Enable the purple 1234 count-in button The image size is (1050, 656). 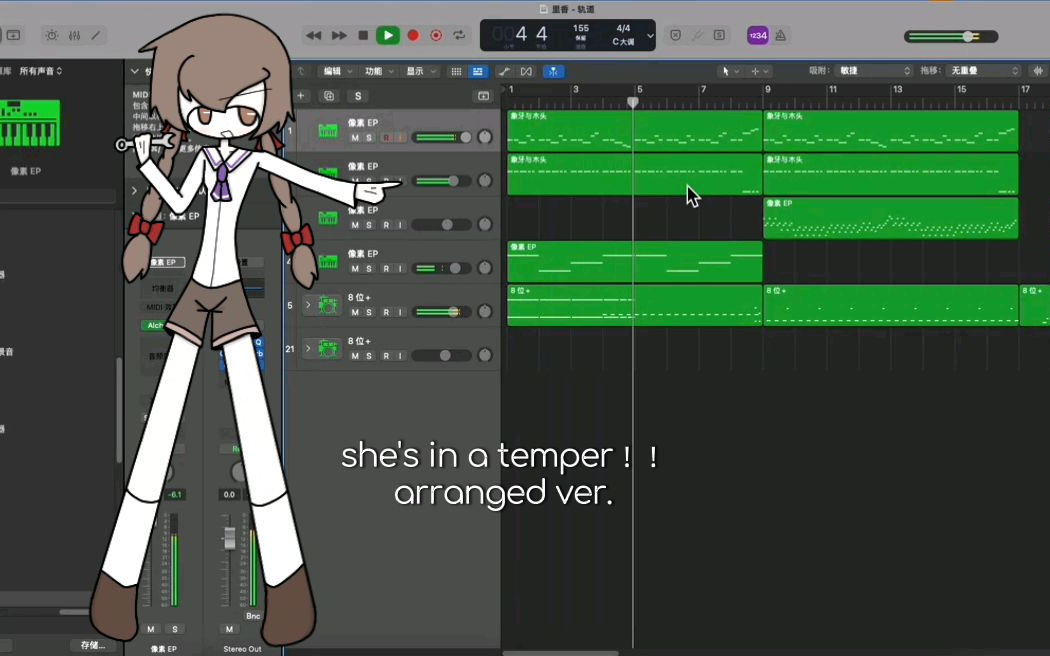758,35
